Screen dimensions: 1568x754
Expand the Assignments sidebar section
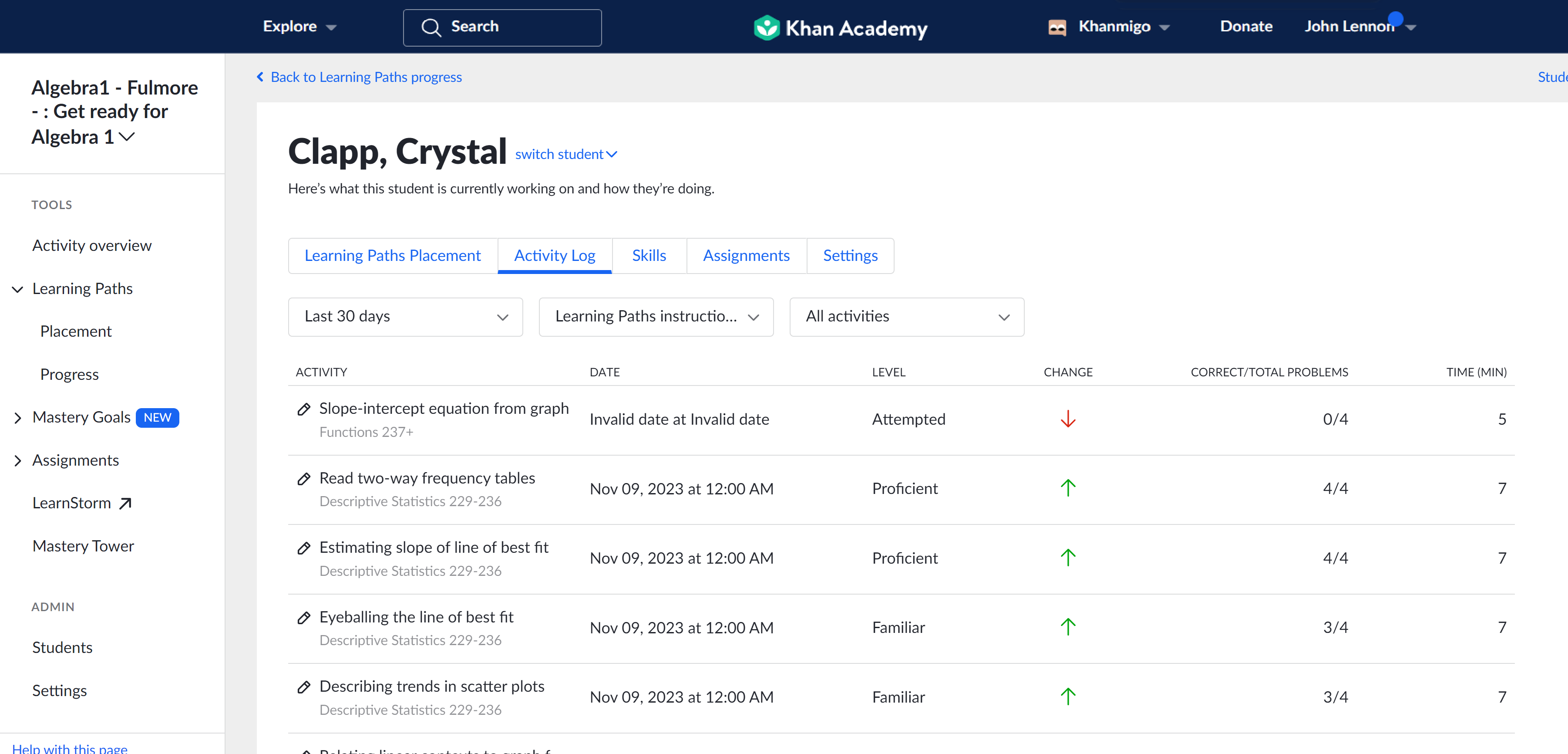tap(18, 461)
